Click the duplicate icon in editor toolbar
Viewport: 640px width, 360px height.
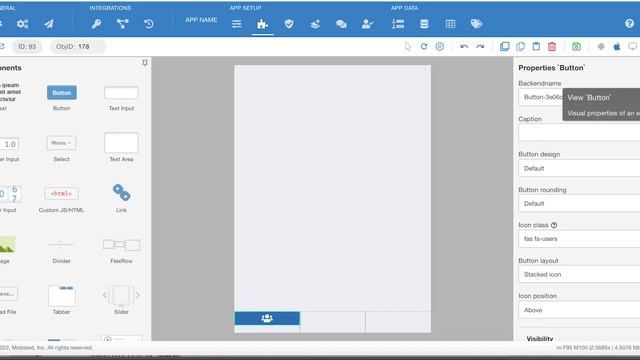pos(504,47)
